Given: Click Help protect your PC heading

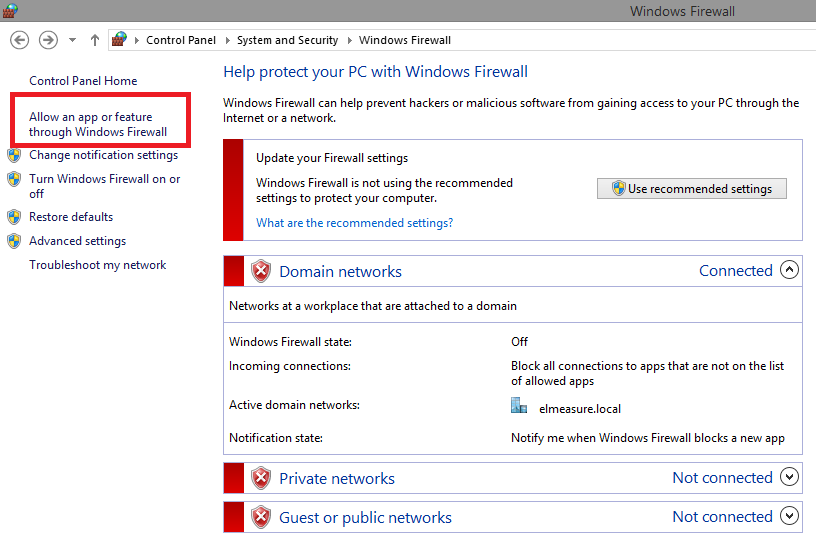Looking at the screenshot, I should click(375, 71).
